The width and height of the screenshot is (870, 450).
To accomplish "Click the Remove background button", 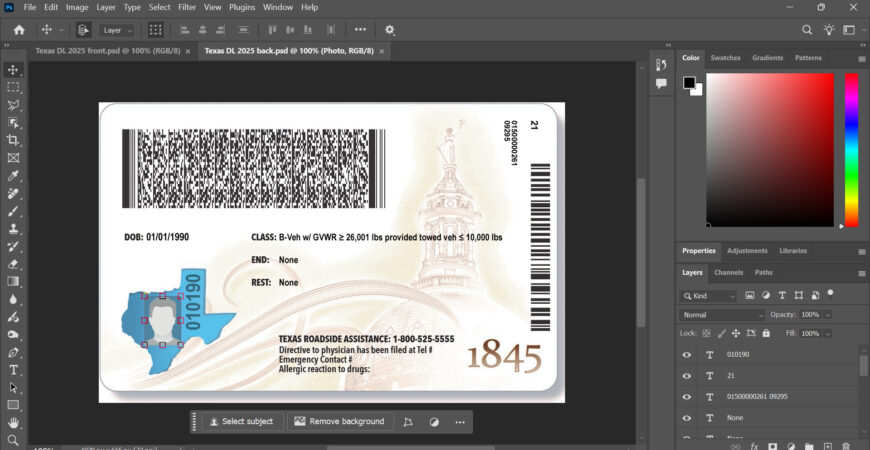I will click(340, 422).
